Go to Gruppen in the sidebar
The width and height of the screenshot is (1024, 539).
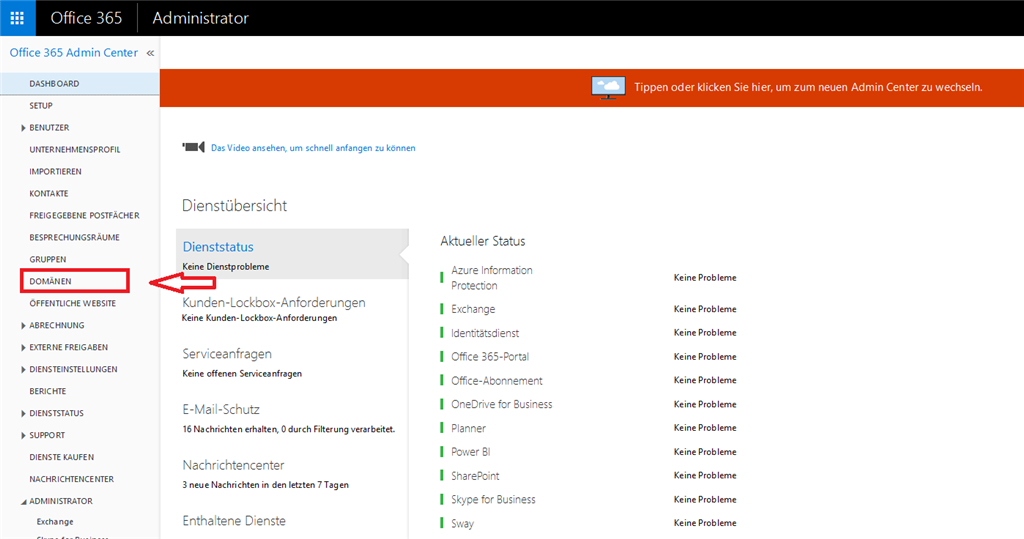tap(48, 259)
